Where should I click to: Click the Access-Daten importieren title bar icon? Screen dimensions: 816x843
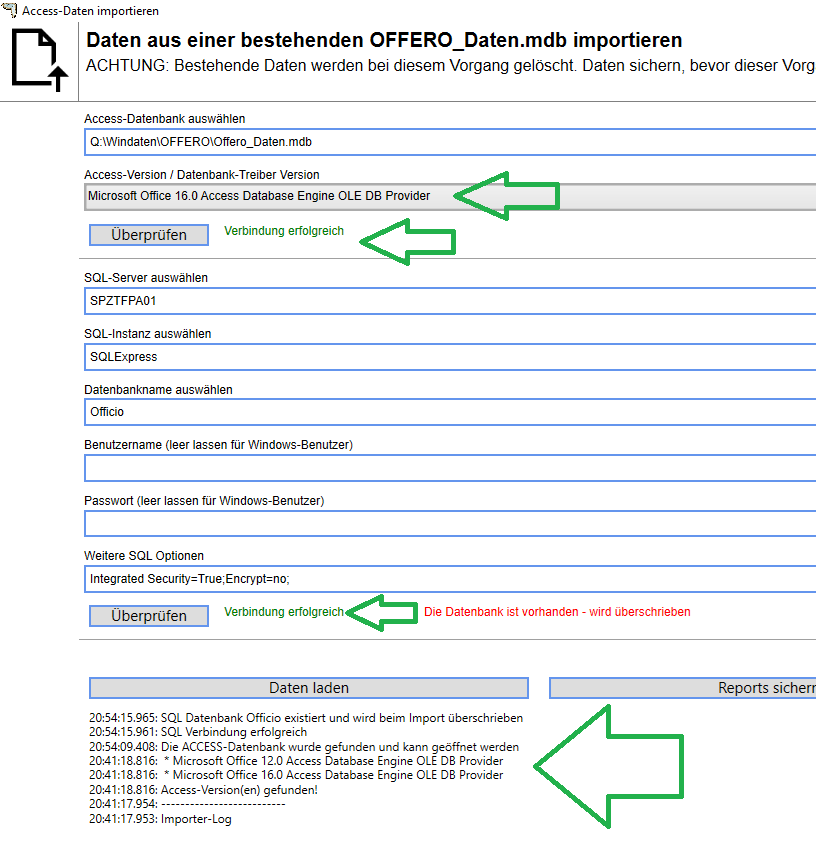[10, 9]
